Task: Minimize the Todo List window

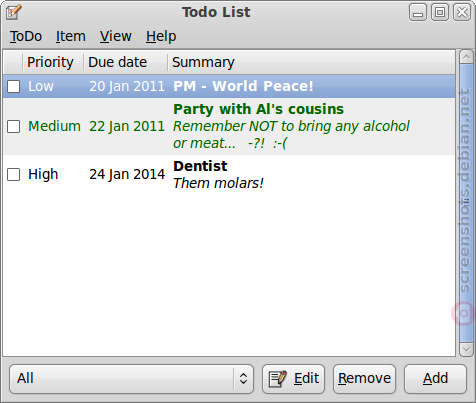Action: [418, 13]
